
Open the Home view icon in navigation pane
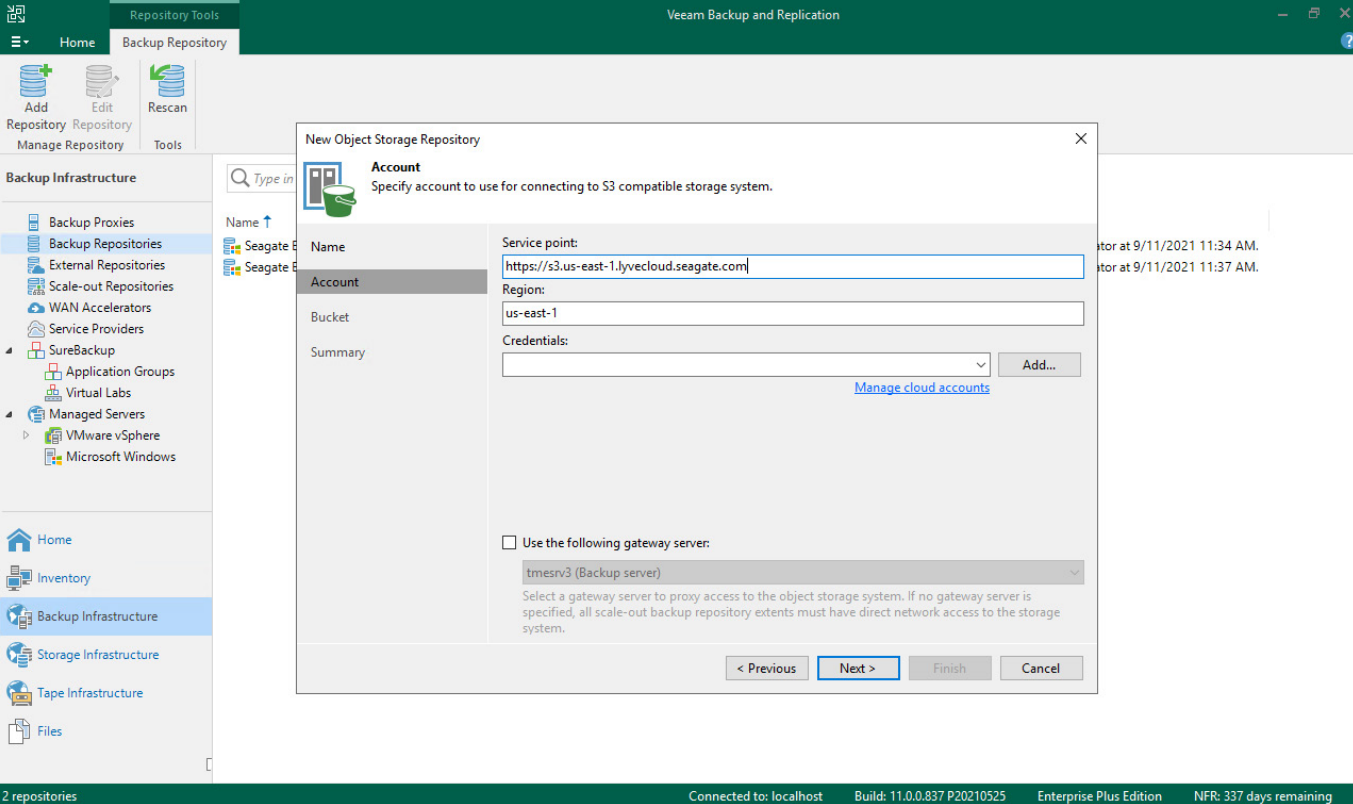(19, 540)
